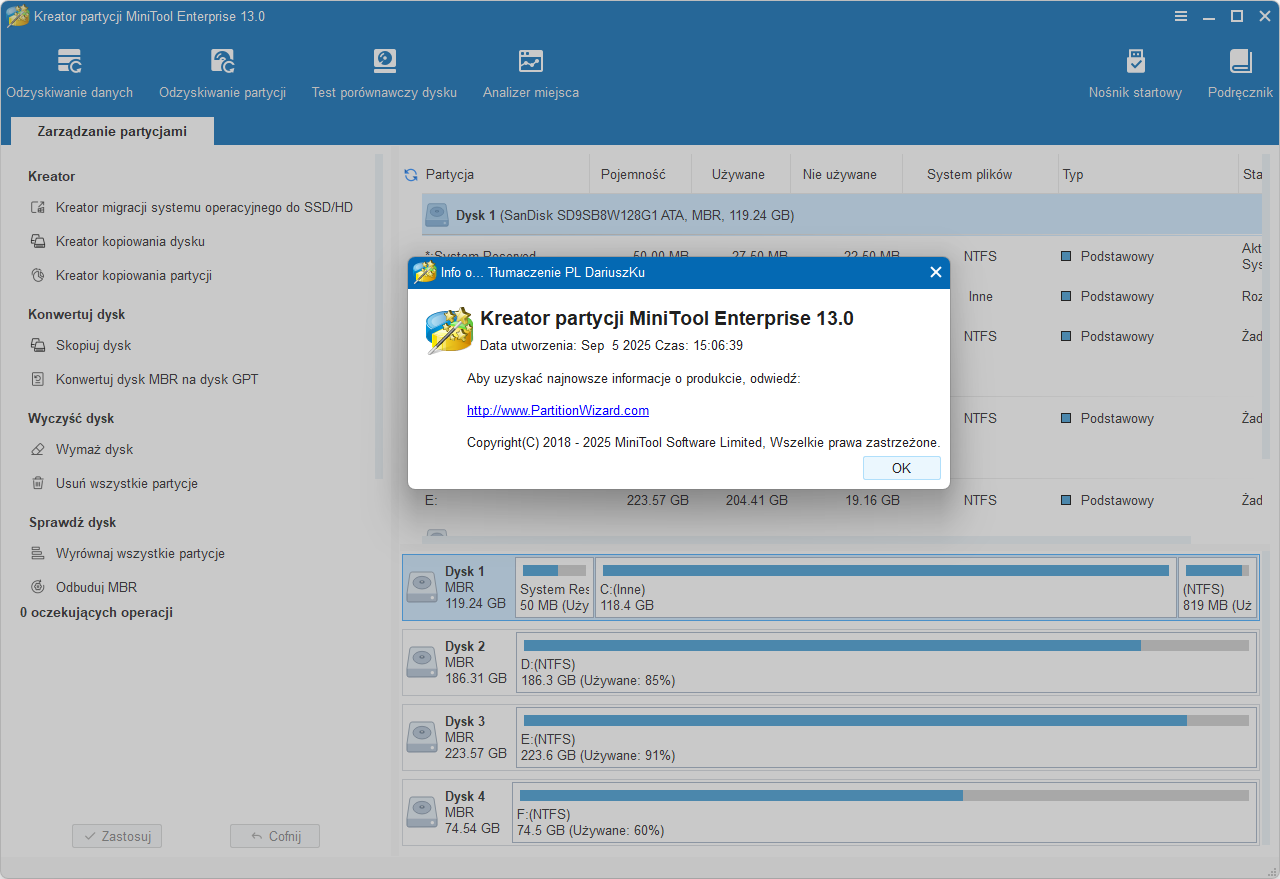This screenshot has width=1280, height=879.
Task: Click the Kreator section heading
Action: point(52,176)
